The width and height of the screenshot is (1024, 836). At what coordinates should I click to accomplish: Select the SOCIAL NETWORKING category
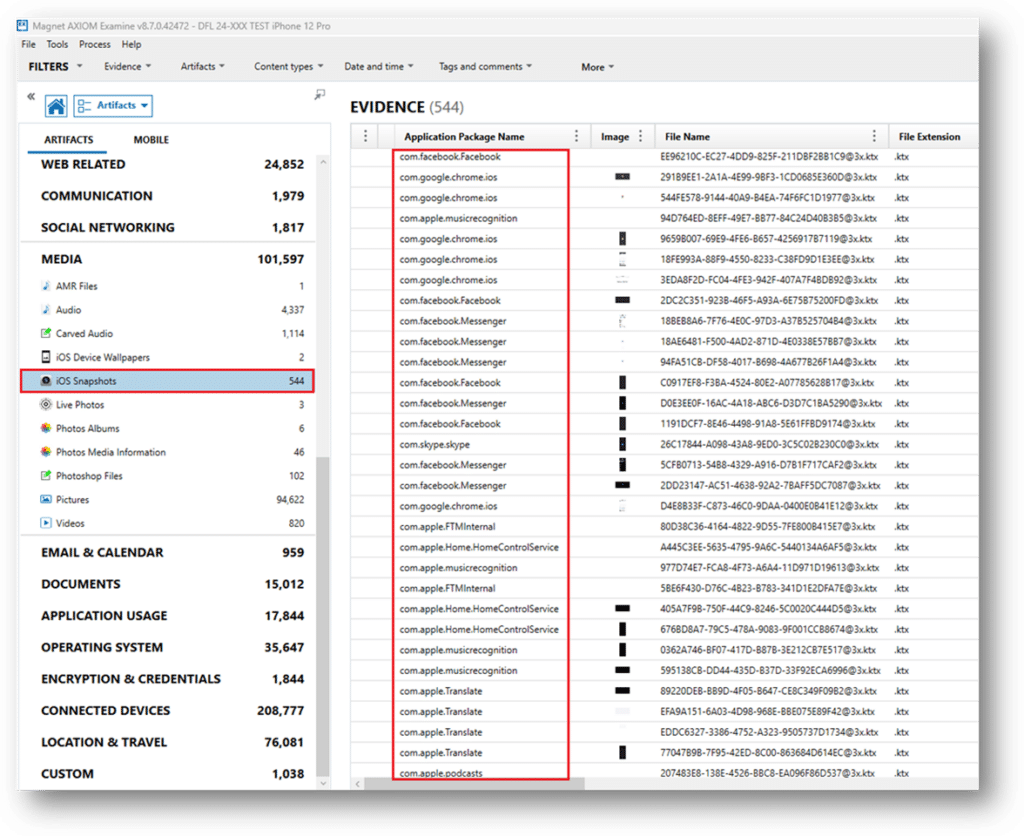tap(172, 227)
